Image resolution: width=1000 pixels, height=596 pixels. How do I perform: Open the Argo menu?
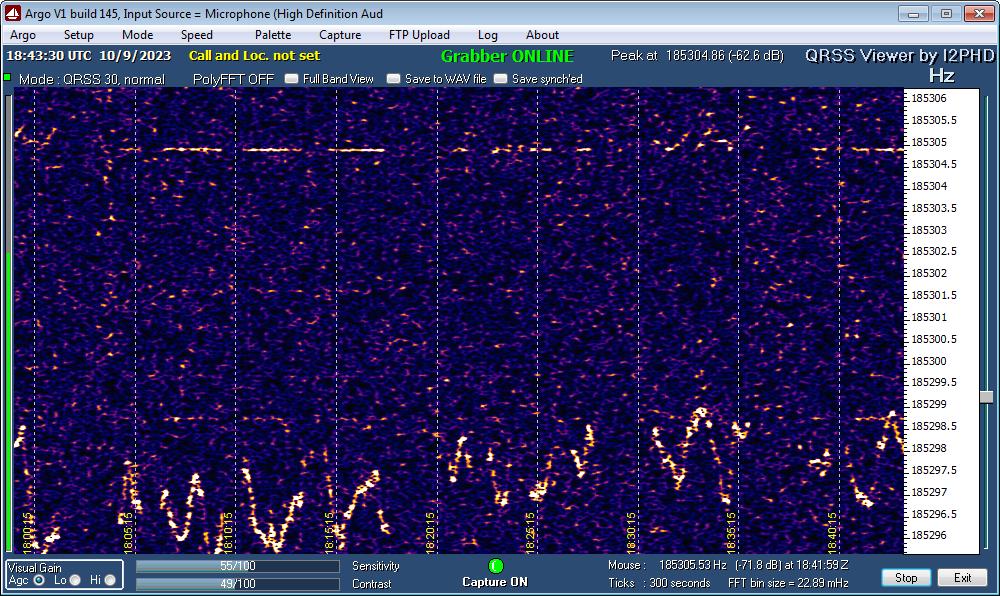[x=23, y=35]
